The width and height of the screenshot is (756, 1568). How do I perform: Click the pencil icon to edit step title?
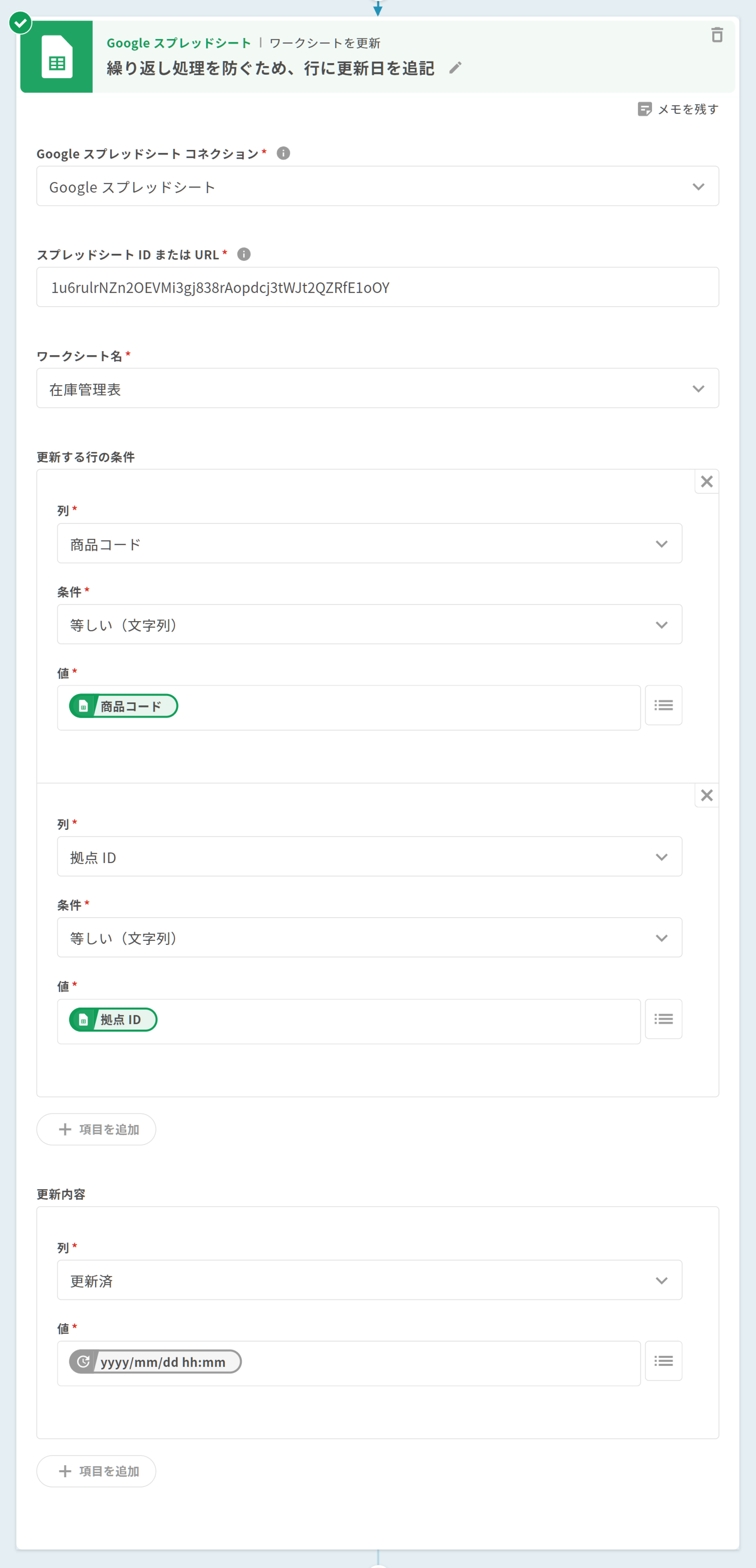pyautogui.click(x=455, y=68)
